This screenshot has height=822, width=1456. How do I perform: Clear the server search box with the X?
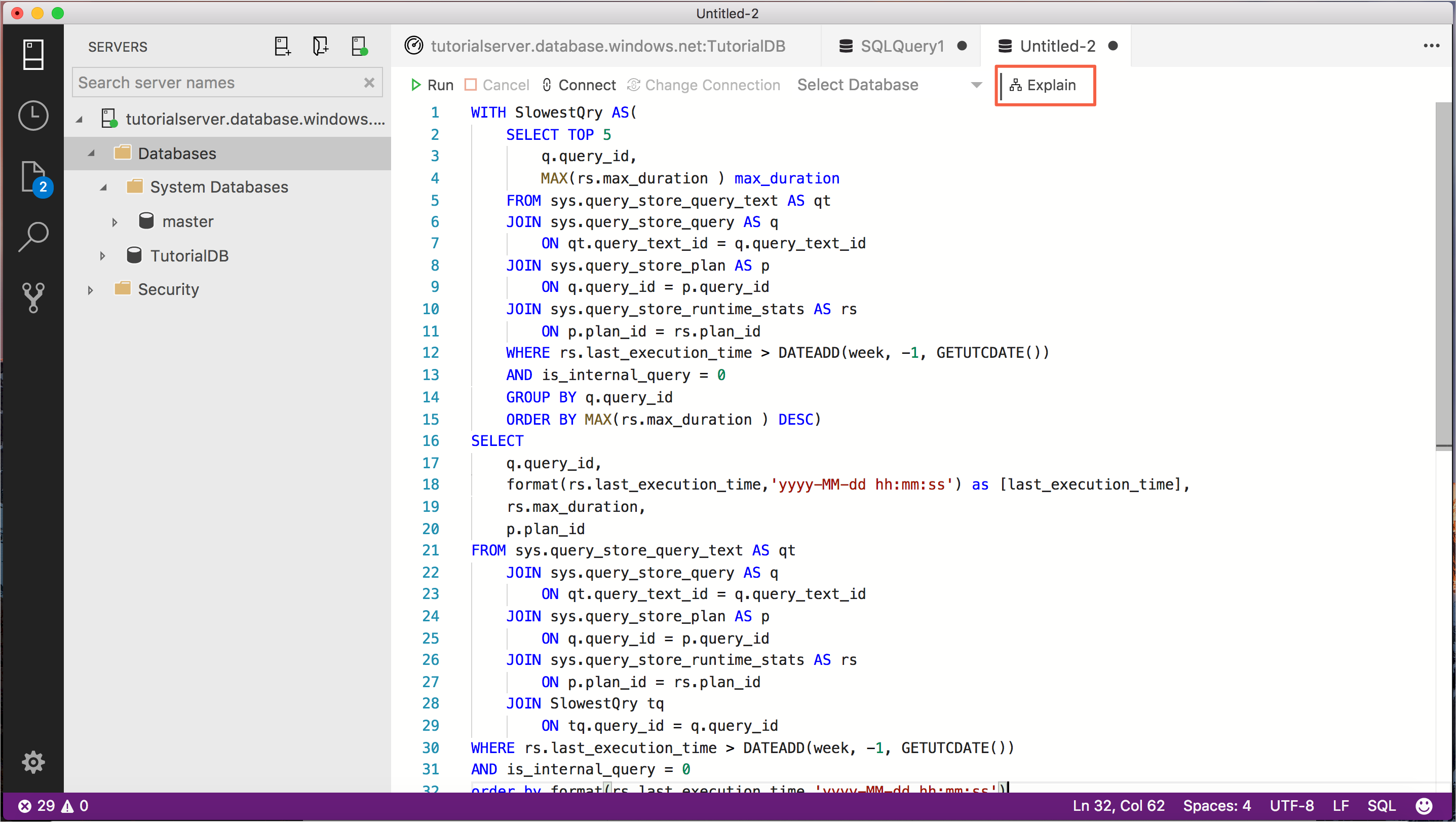369,83
